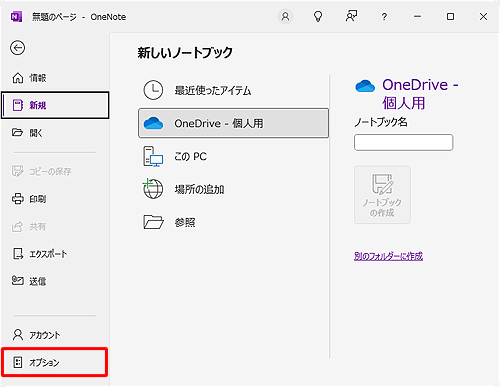Click the ノートブック名 text field
The height and width of the screenshot is (387, 500).
pos(403,143)
